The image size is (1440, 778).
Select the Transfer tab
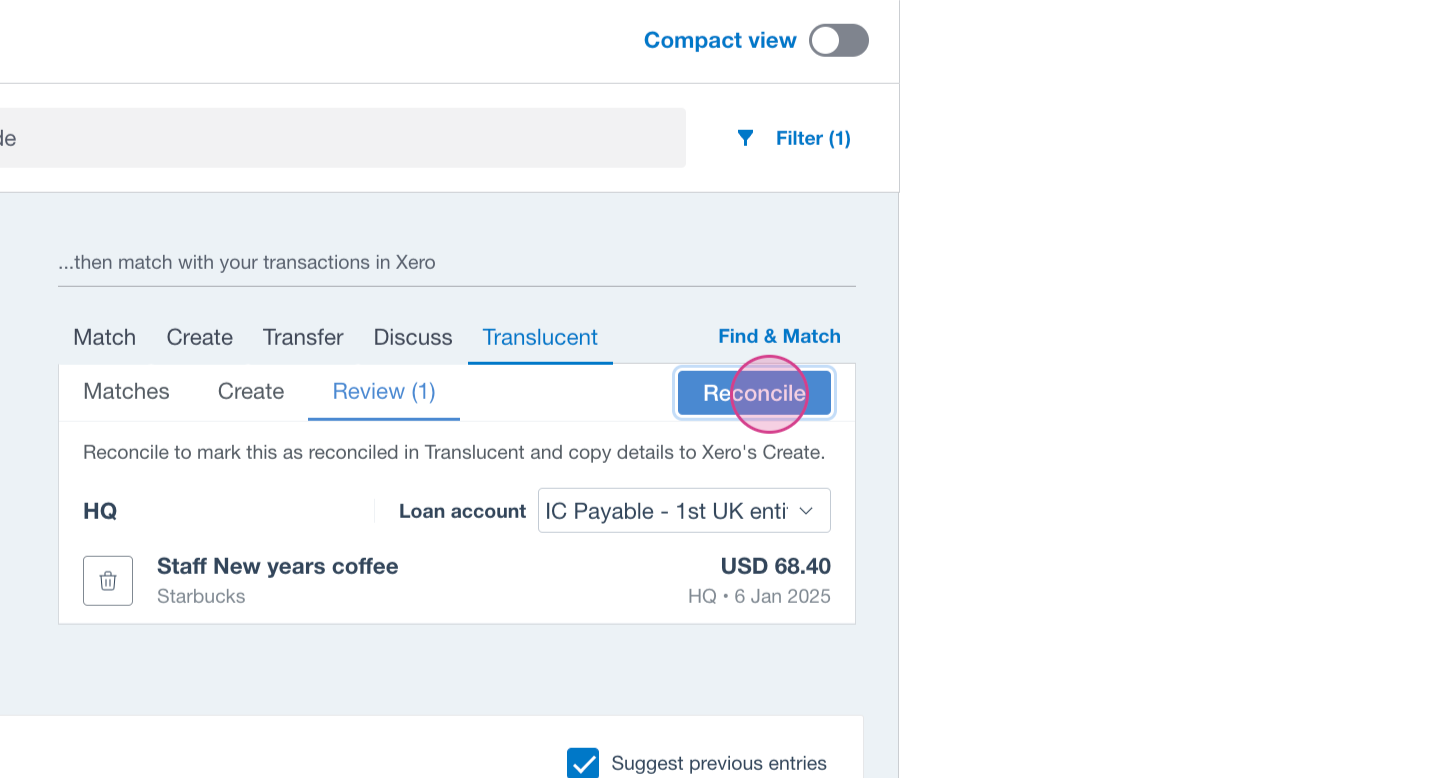[303, 337]
